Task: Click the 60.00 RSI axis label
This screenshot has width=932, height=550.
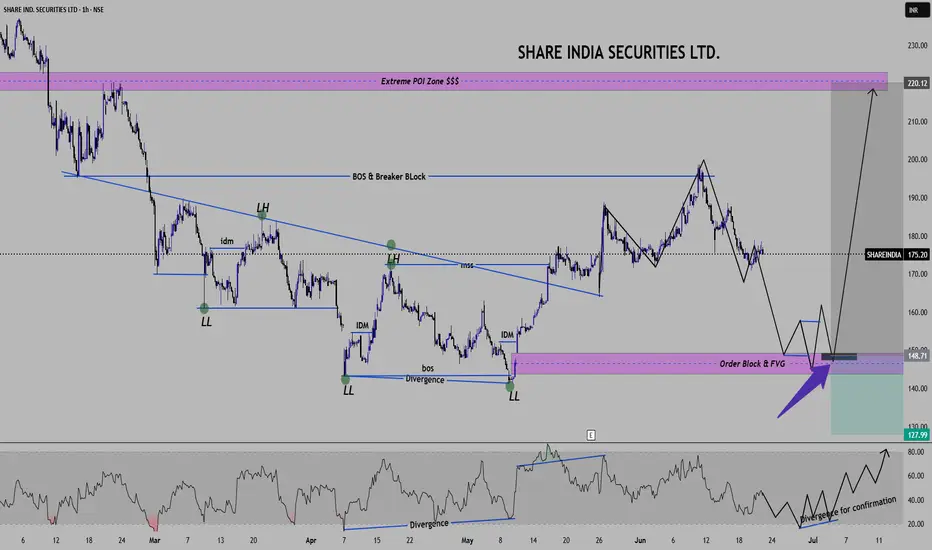Action: pos(916,476)
